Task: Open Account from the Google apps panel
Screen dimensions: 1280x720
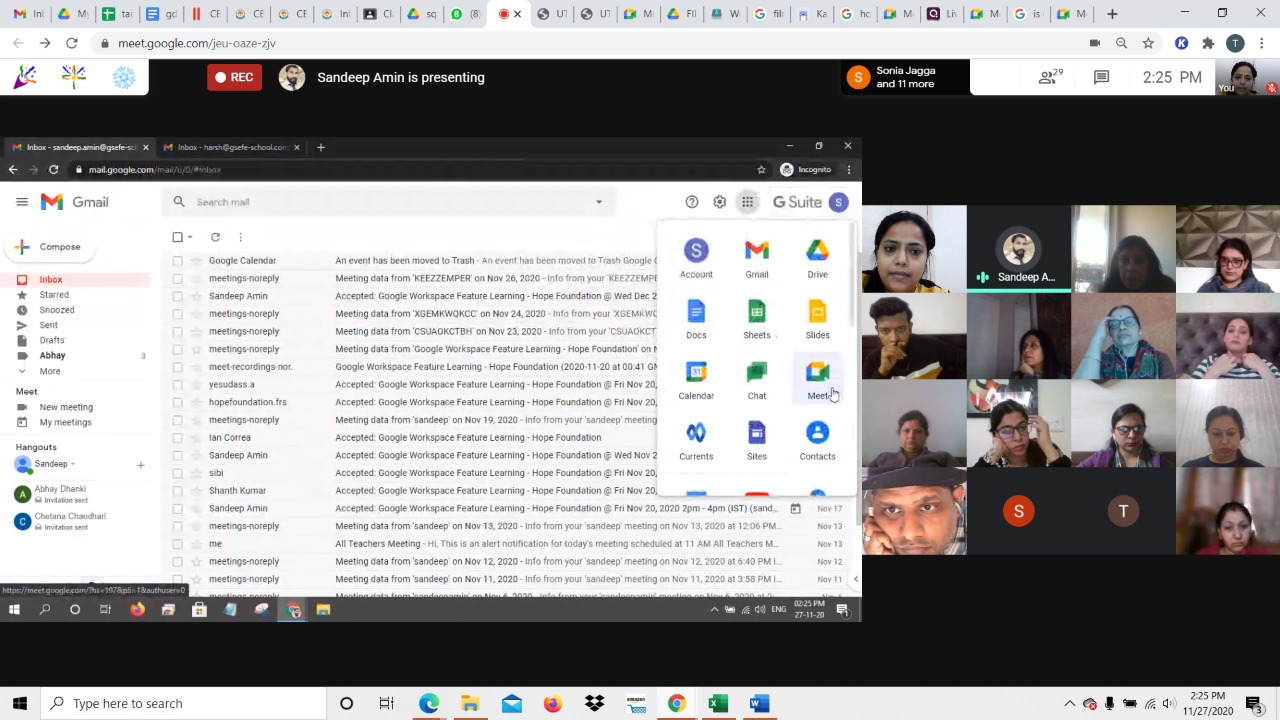Action: [x=696, y=258]
